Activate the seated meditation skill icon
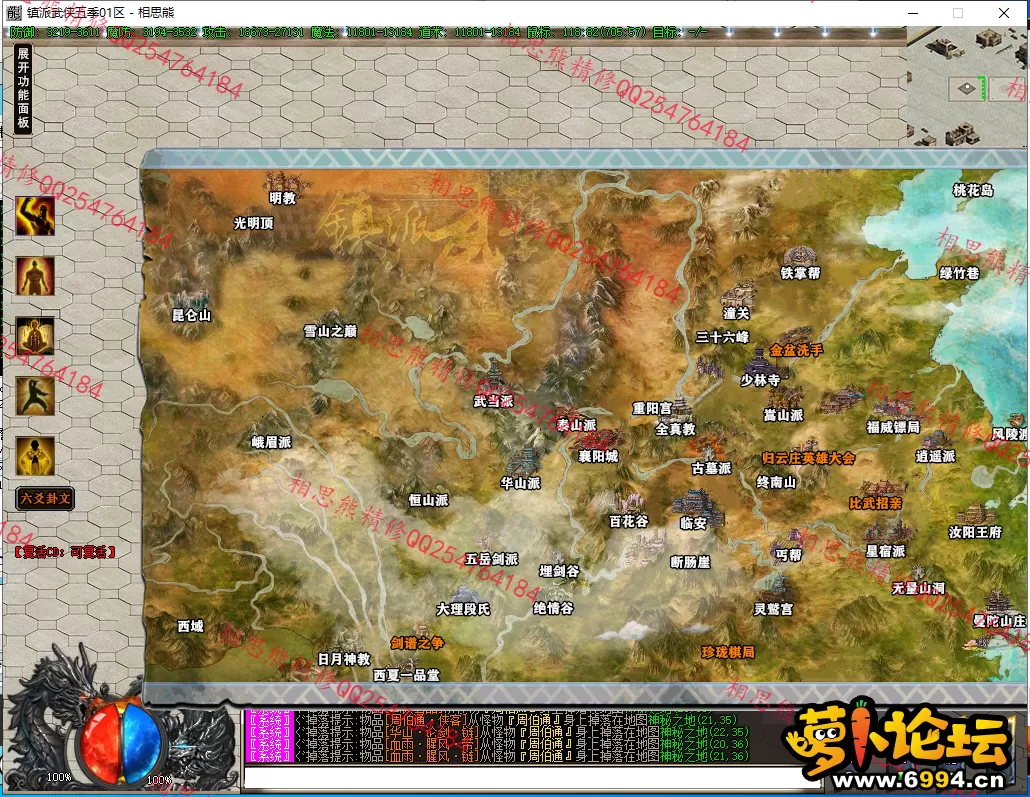 [35, 336]
